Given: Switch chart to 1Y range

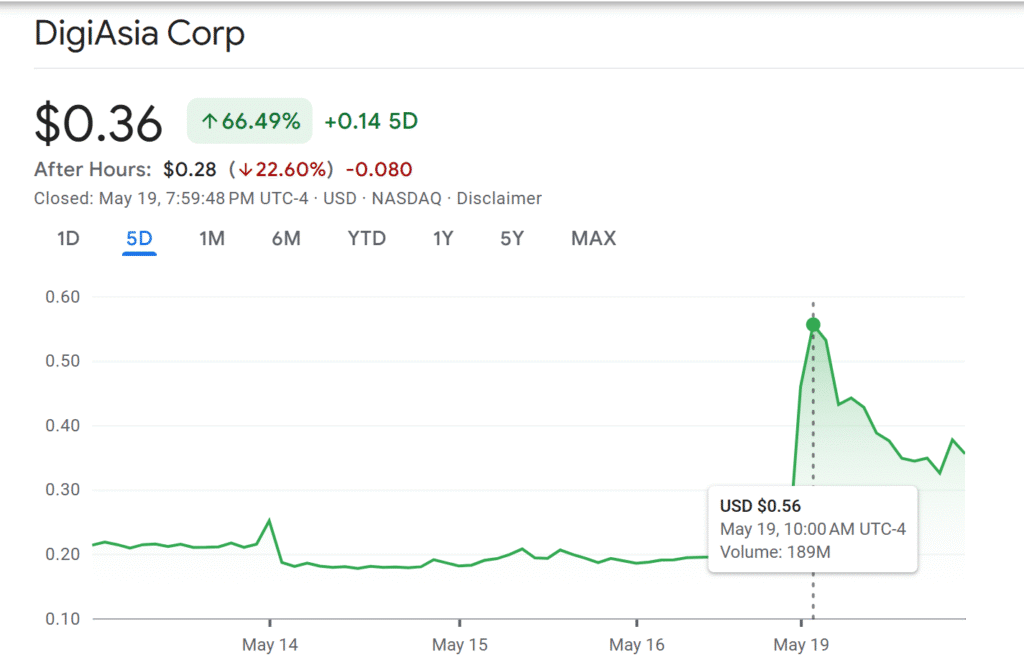Looking at the screenshot, I should [x=443, y=238].
